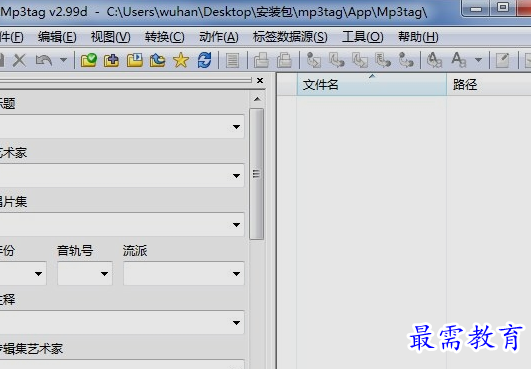531x369 pixels.
Task: Expand the 标题 title field dropdown
Action: pyautogui.click(x=236, y=127)
